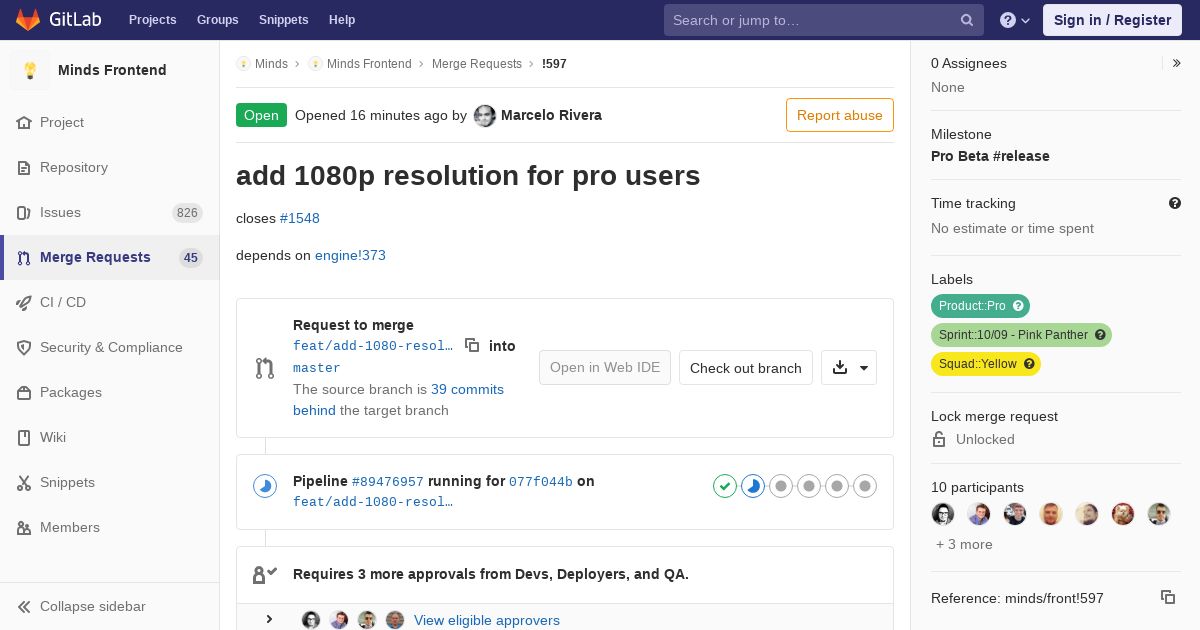Image resolution: width=1200 pixels, height=630 pixels.
Task: Copy the source branch name
Action: (472, 345)
